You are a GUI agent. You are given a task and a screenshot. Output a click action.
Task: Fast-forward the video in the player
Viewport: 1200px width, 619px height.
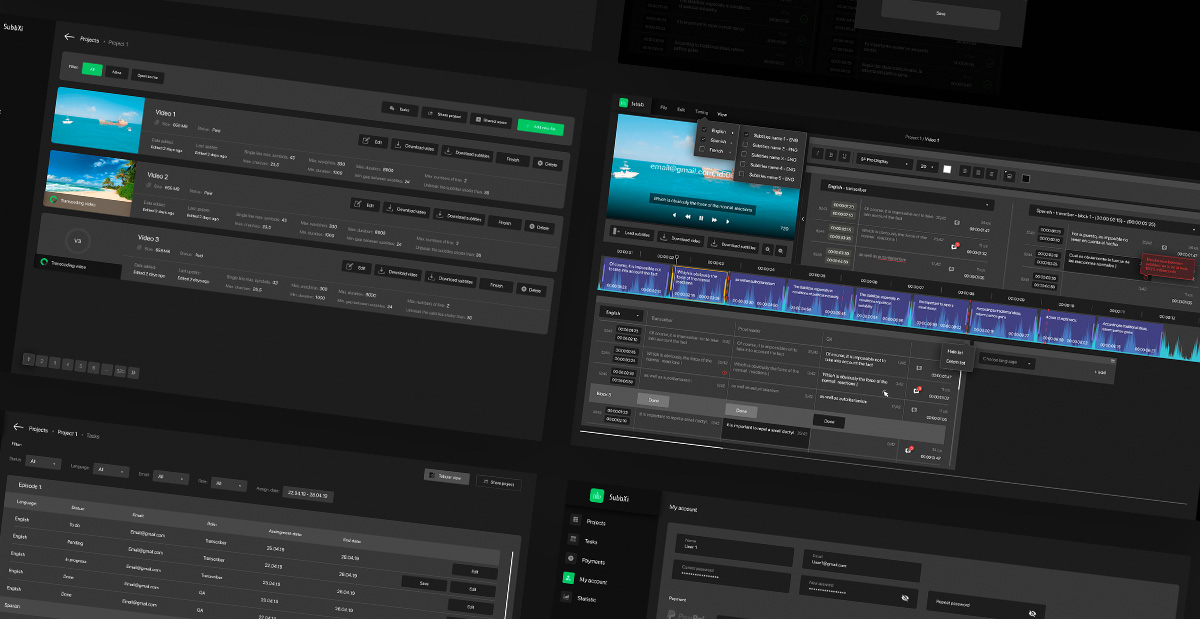point(714,220)
